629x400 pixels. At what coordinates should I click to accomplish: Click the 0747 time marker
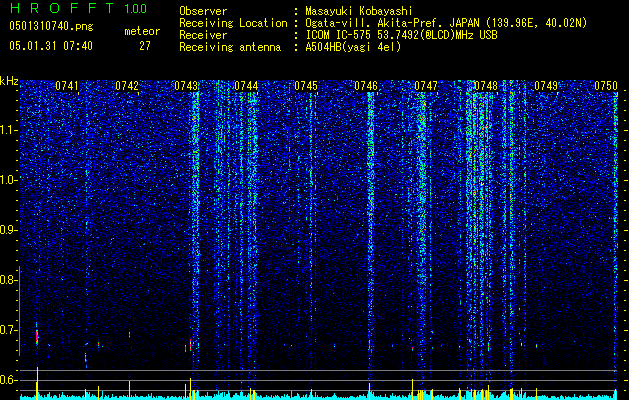point(426,85)
